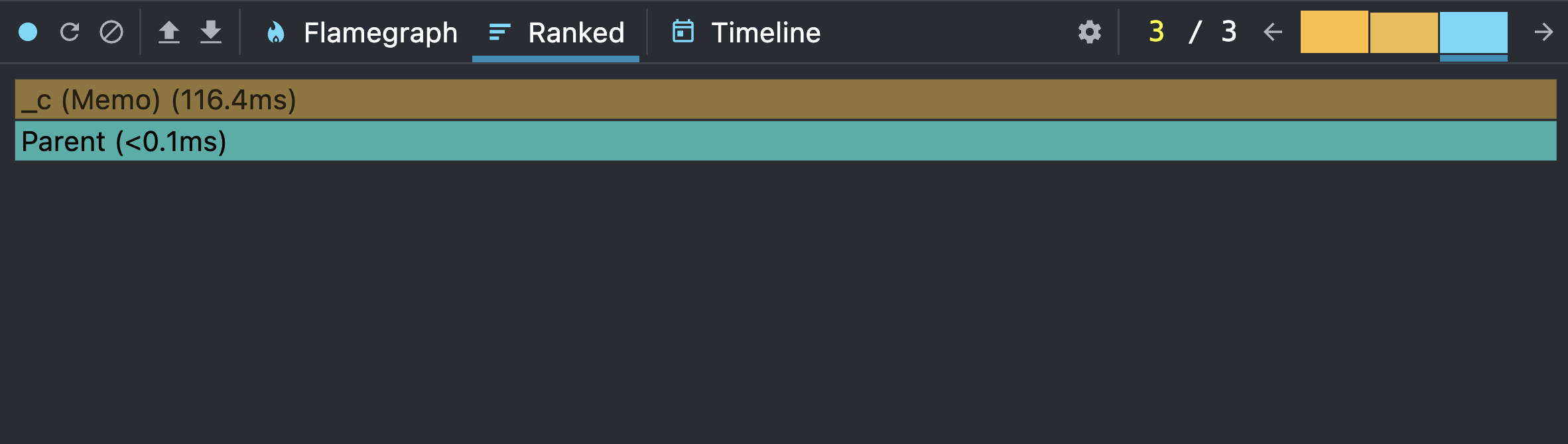Select the Ranked tab

point(576,32)
